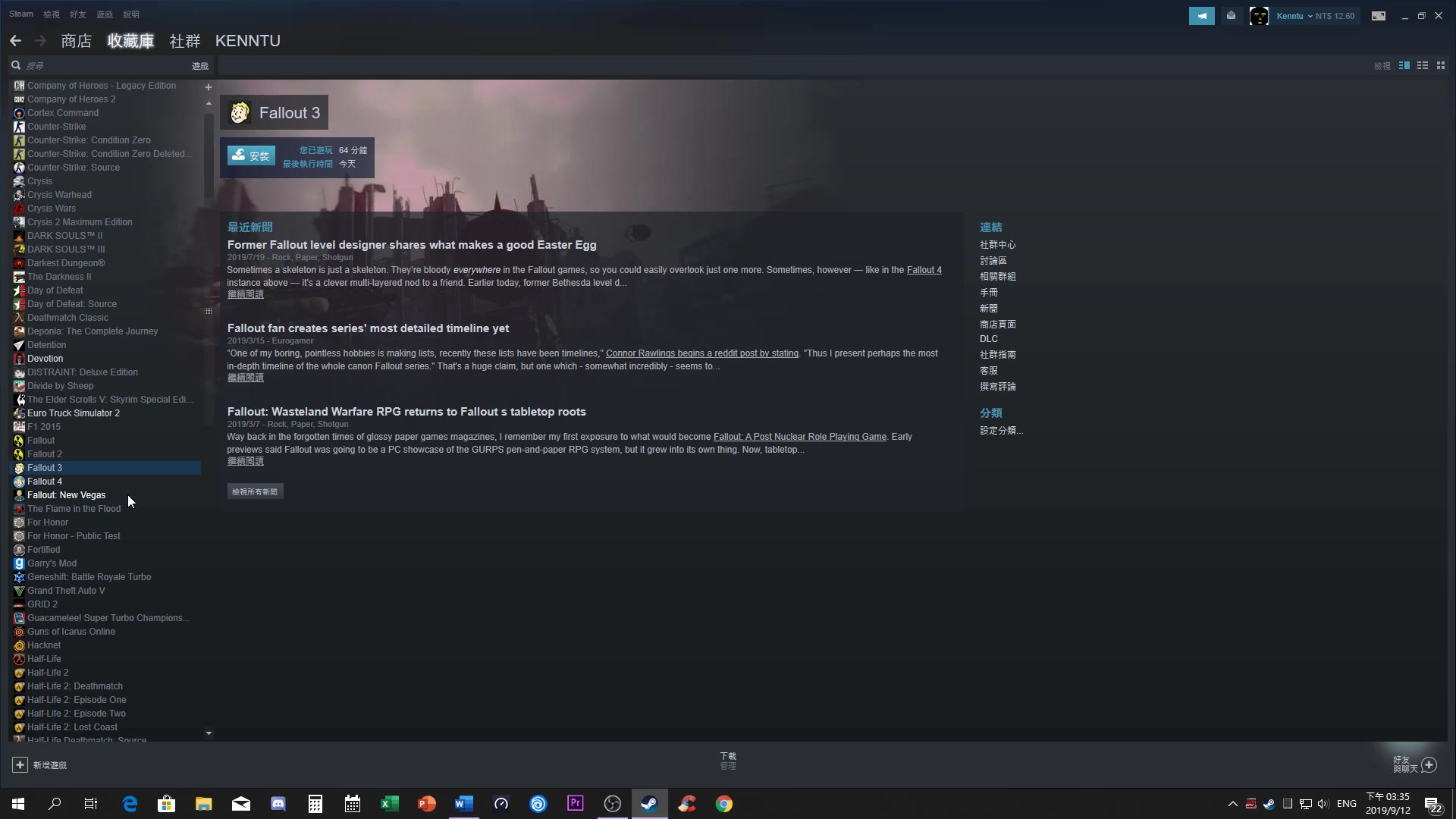Open the 商店 store tab

click(76, 40)
